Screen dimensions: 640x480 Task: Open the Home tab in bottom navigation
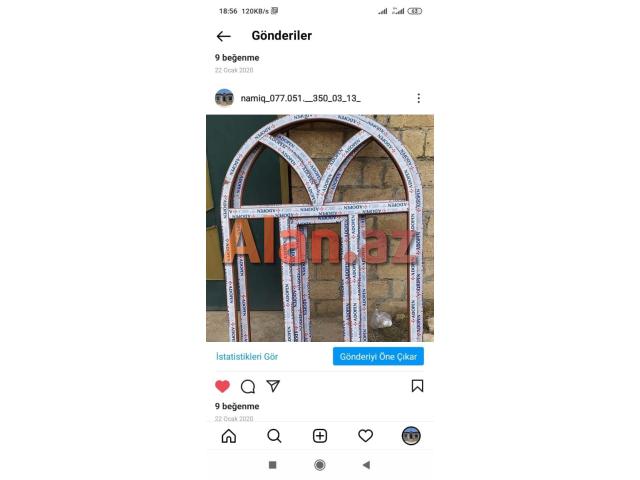[x=229, y=436]
